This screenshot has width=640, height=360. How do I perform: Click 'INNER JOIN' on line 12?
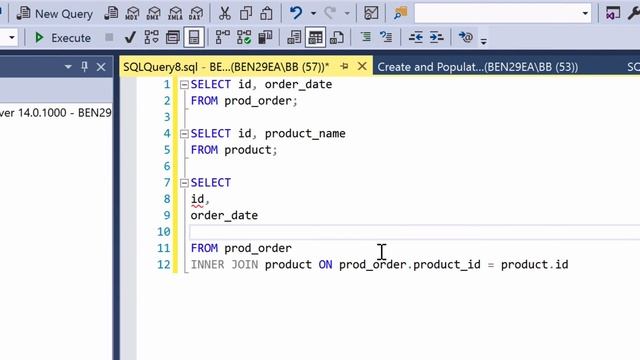point(224,264)
